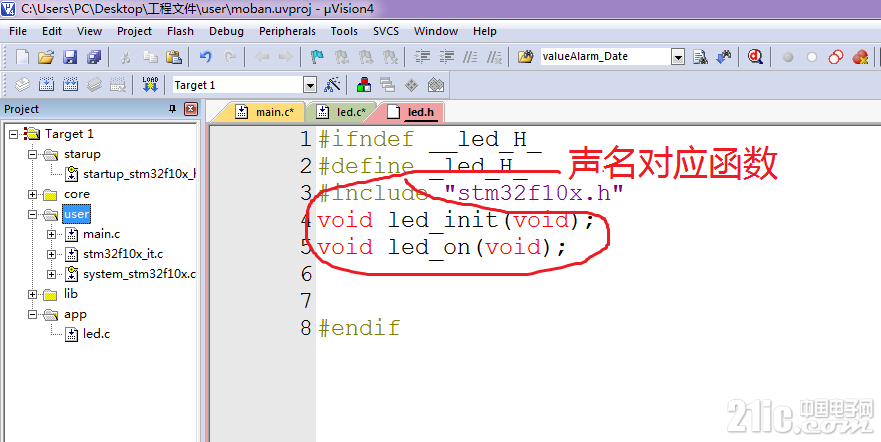Viewport: 881px width, 442px height.
Task: Indent selected lines icon
Action: 422,57
